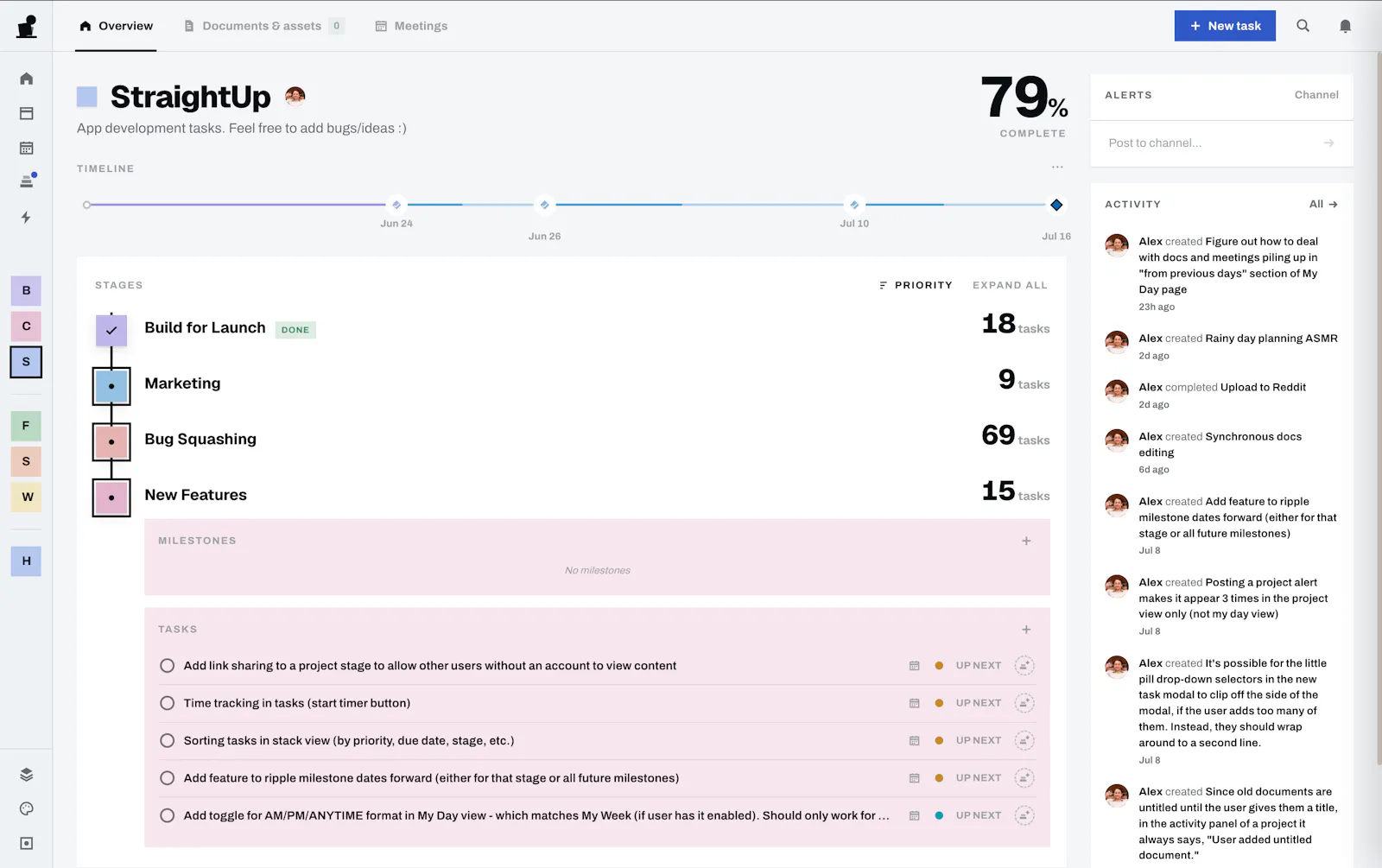
Task: Click the Post to channel input field
Action: pos(1209,143)
